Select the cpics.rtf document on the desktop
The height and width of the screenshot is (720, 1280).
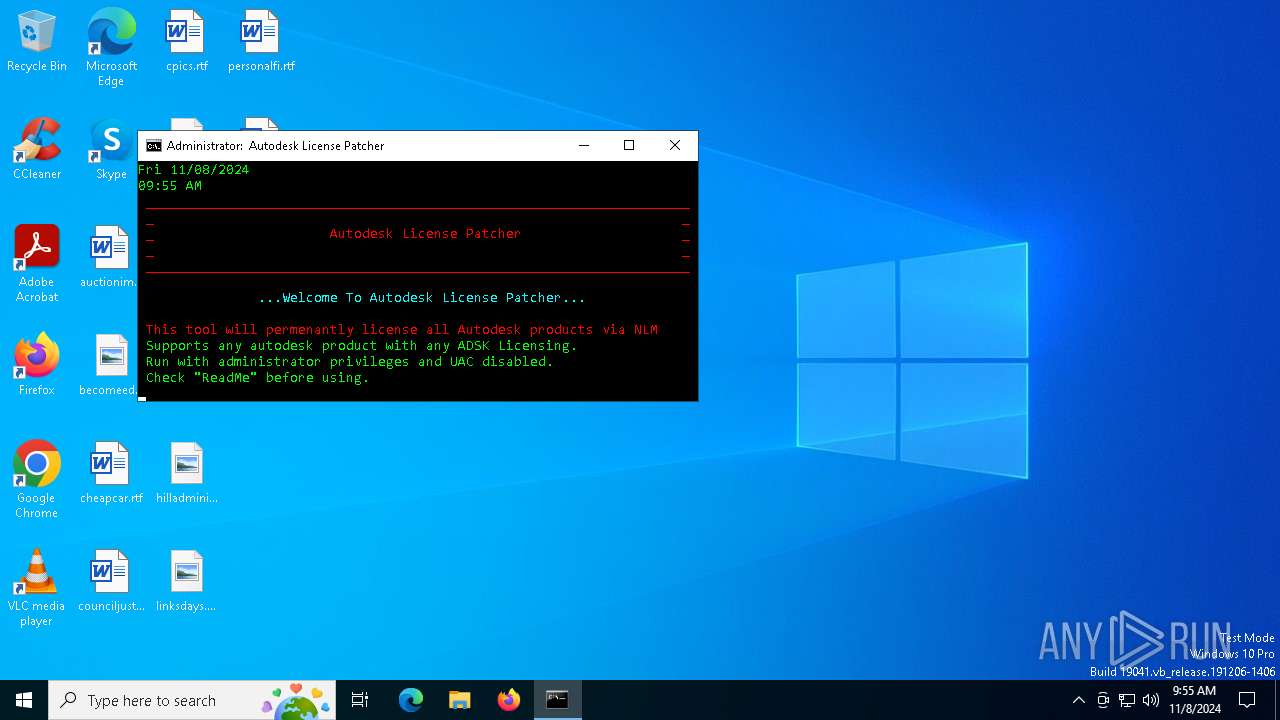pyautogui.click(x=187, y=42)
